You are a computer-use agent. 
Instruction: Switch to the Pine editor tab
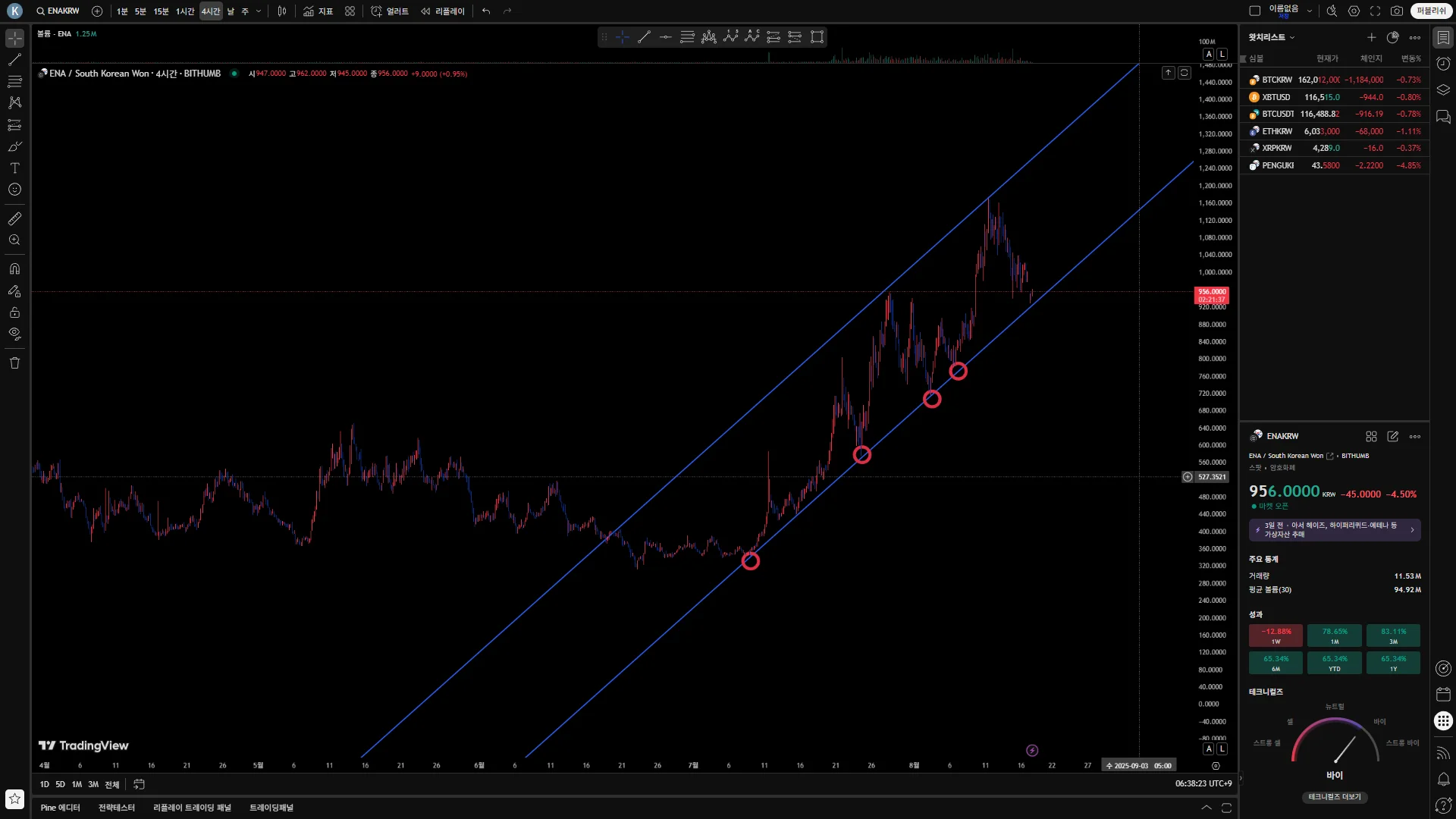coord(60,808)
